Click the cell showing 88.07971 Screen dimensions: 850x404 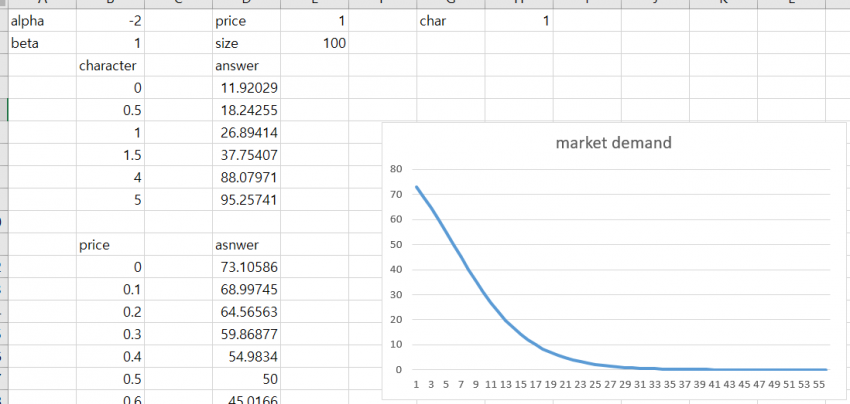[247, 177]
